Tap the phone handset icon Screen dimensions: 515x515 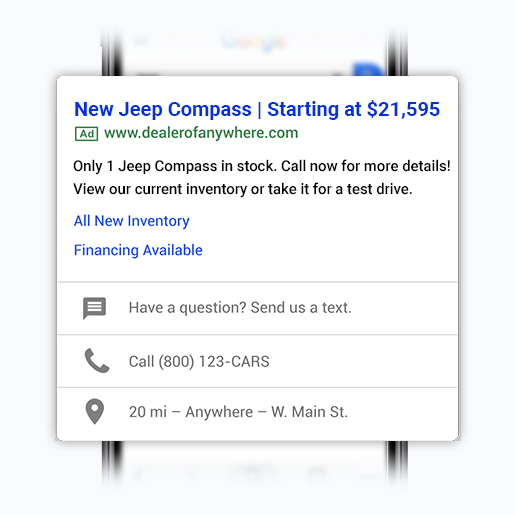click(x=97, y=361)
